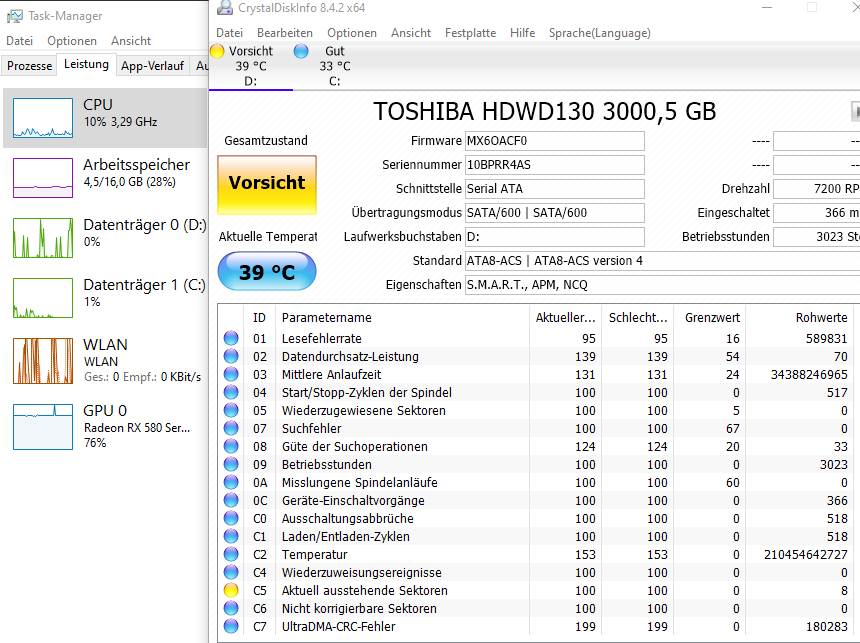
Task: Click the status orb for Laden/Entladen-Zyklen
Action: [x=231, y=537]
